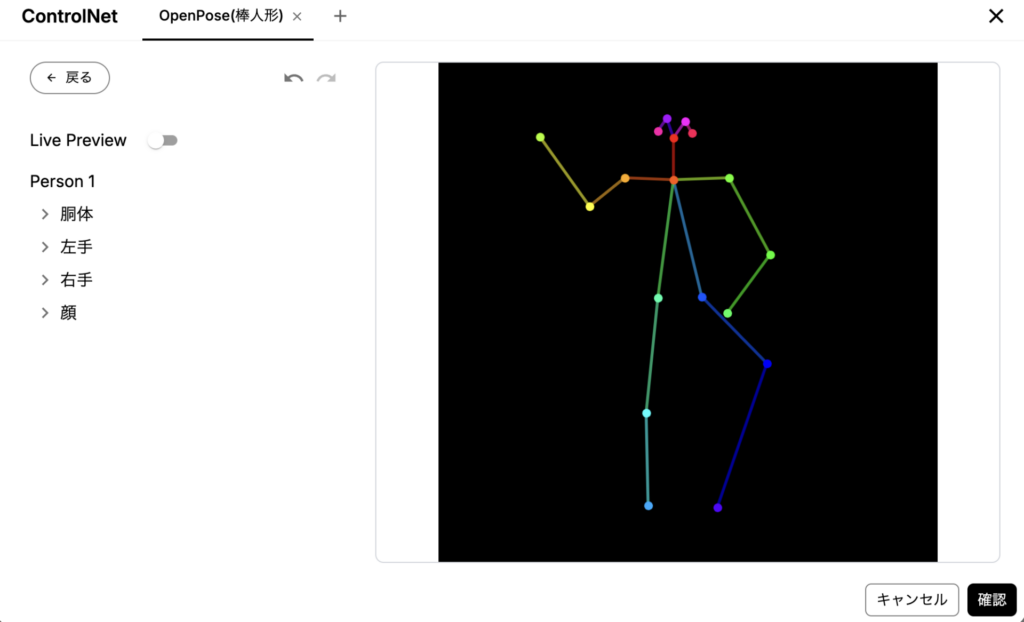Viewport: 1024px width, 622px height.
Task: Confirm with the 確認 button
Action: [991, 600]
